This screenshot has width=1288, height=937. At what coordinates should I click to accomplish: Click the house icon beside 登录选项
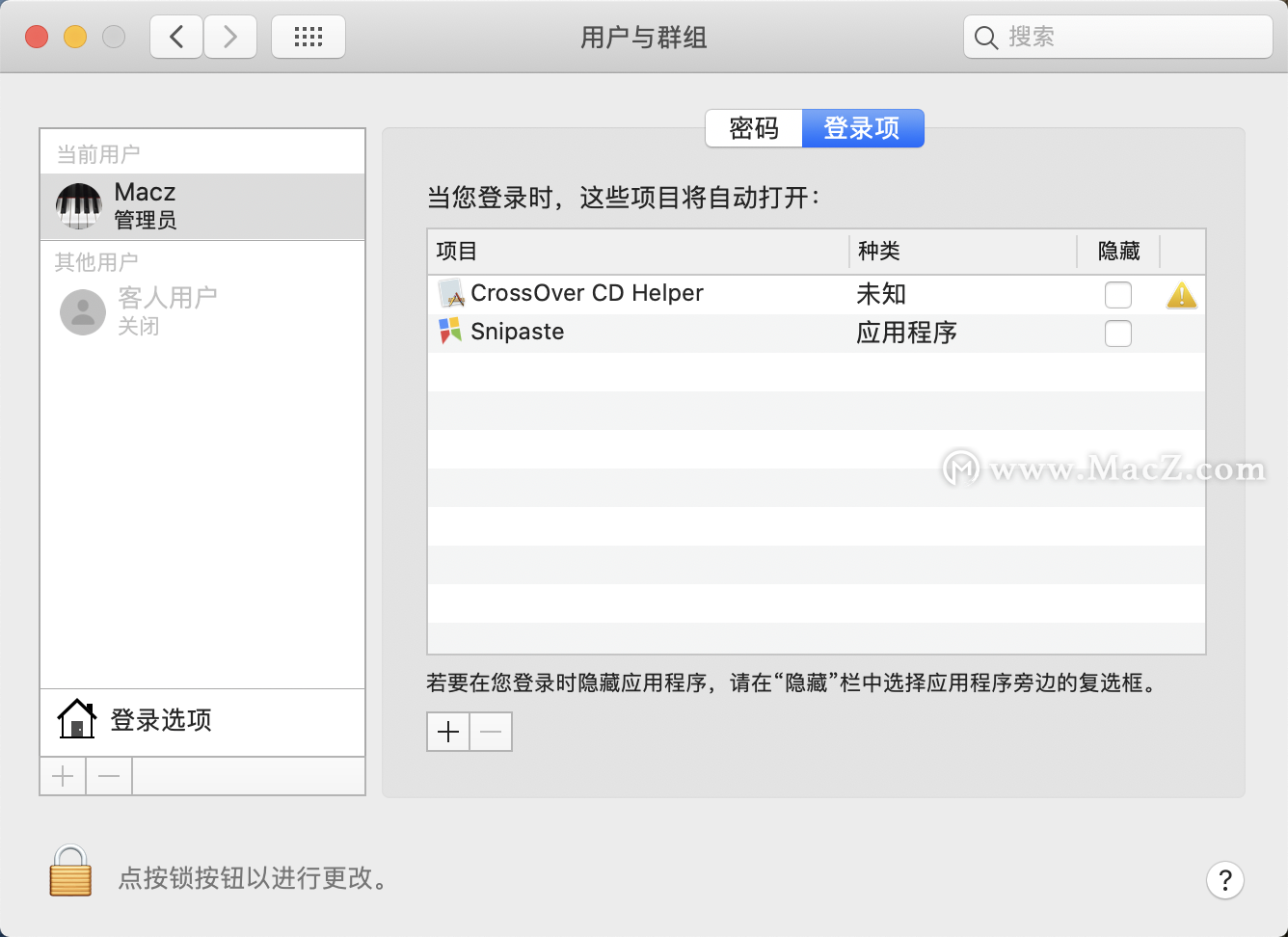coord(77,719)
